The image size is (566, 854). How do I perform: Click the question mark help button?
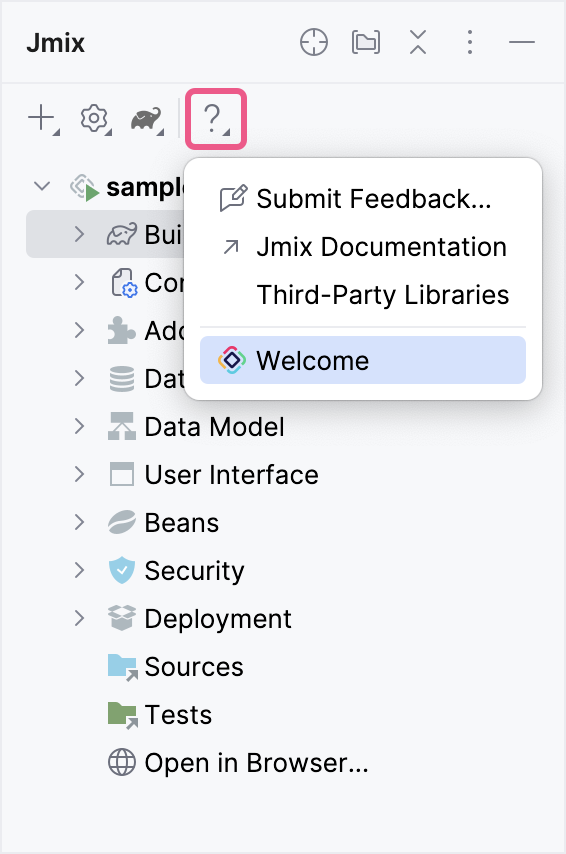tap(216, 119)
